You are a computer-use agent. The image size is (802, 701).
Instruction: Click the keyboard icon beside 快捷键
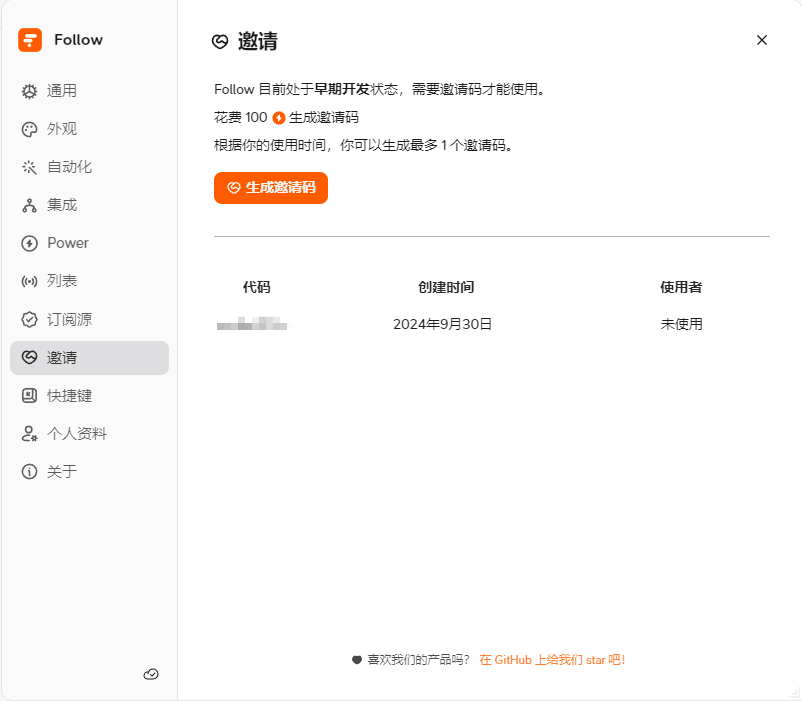tap(29, 396)
